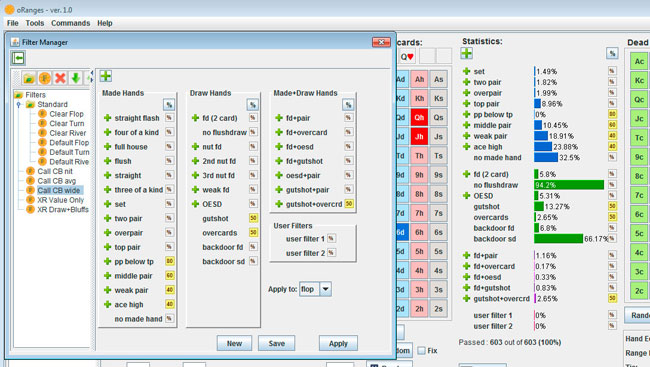
Task: Click the Ac dead card
Action: pyautogui.click(x=639, y=61)
